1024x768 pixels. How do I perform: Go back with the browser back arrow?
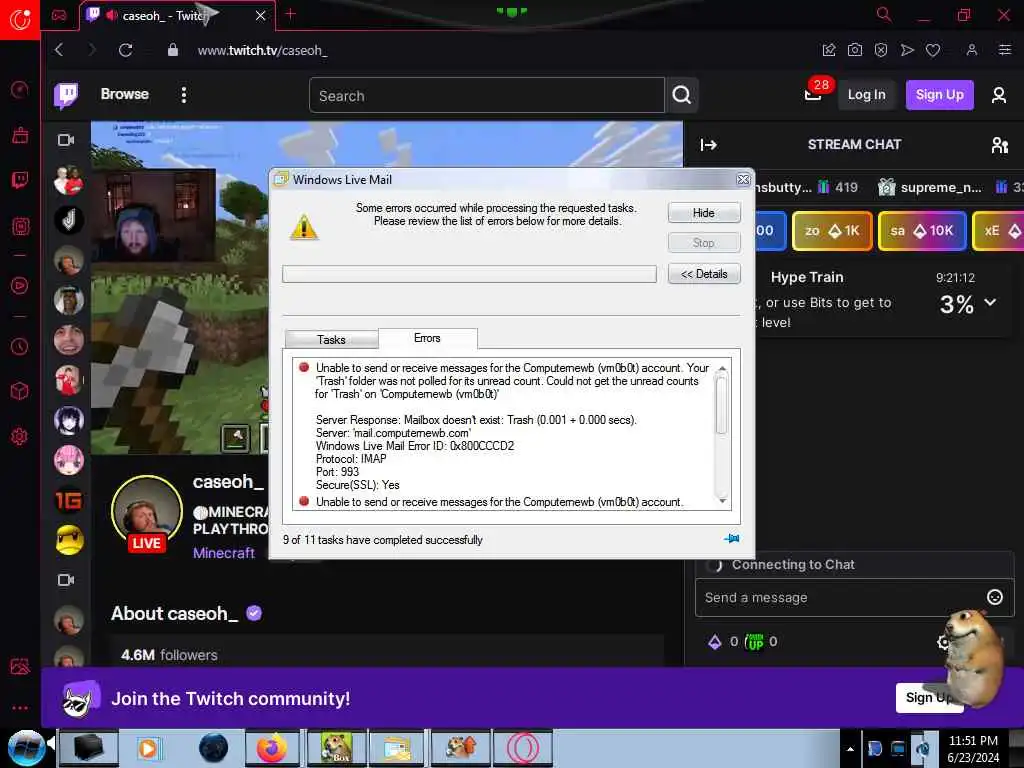click(x=59, y=50)
